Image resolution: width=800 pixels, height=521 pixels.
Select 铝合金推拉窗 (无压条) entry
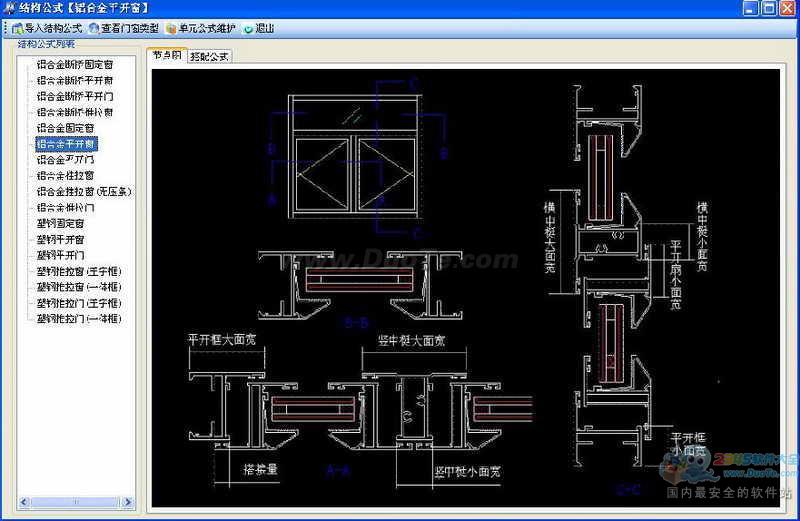coord(84,191)
